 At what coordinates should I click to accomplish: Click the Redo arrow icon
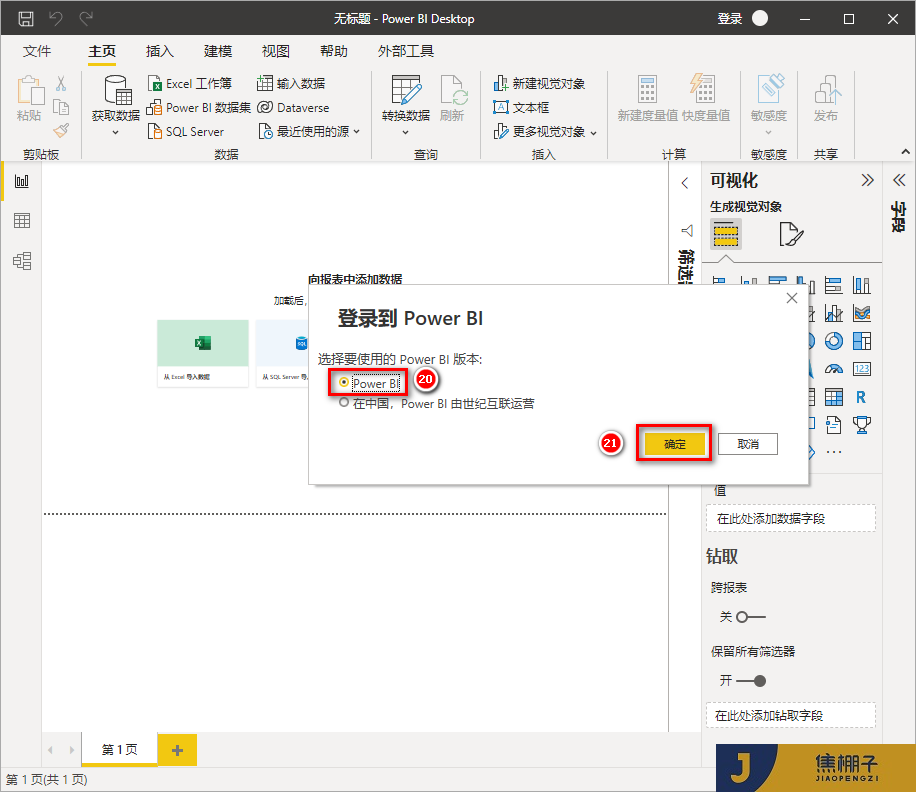86,19
